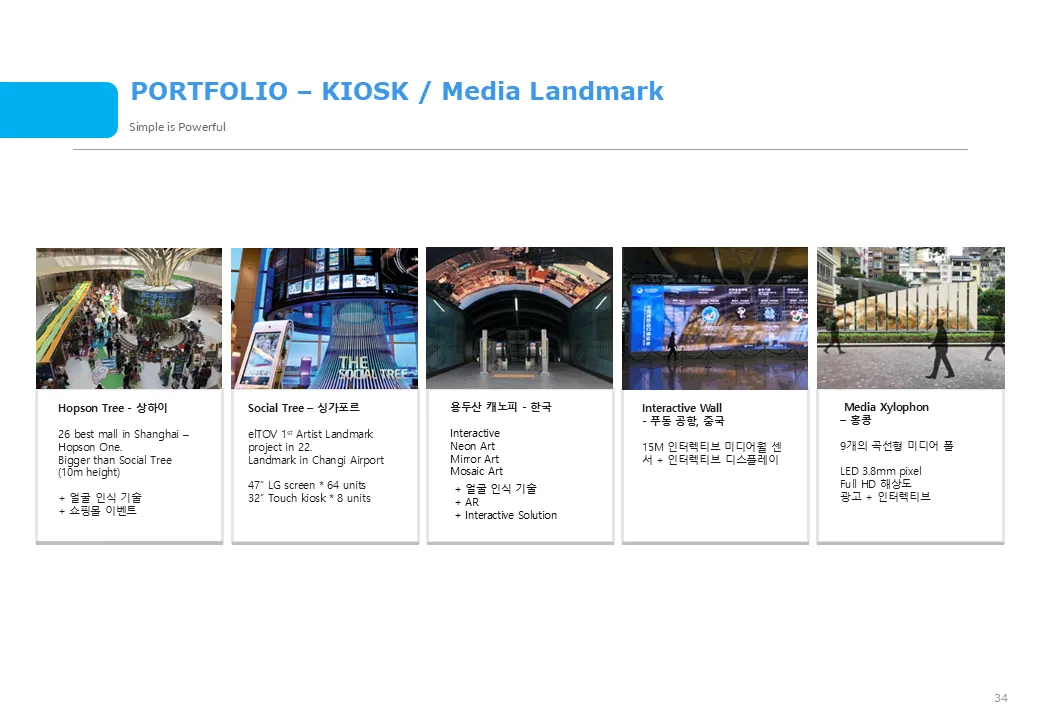Click the slide page number 34

[1001, 697]
